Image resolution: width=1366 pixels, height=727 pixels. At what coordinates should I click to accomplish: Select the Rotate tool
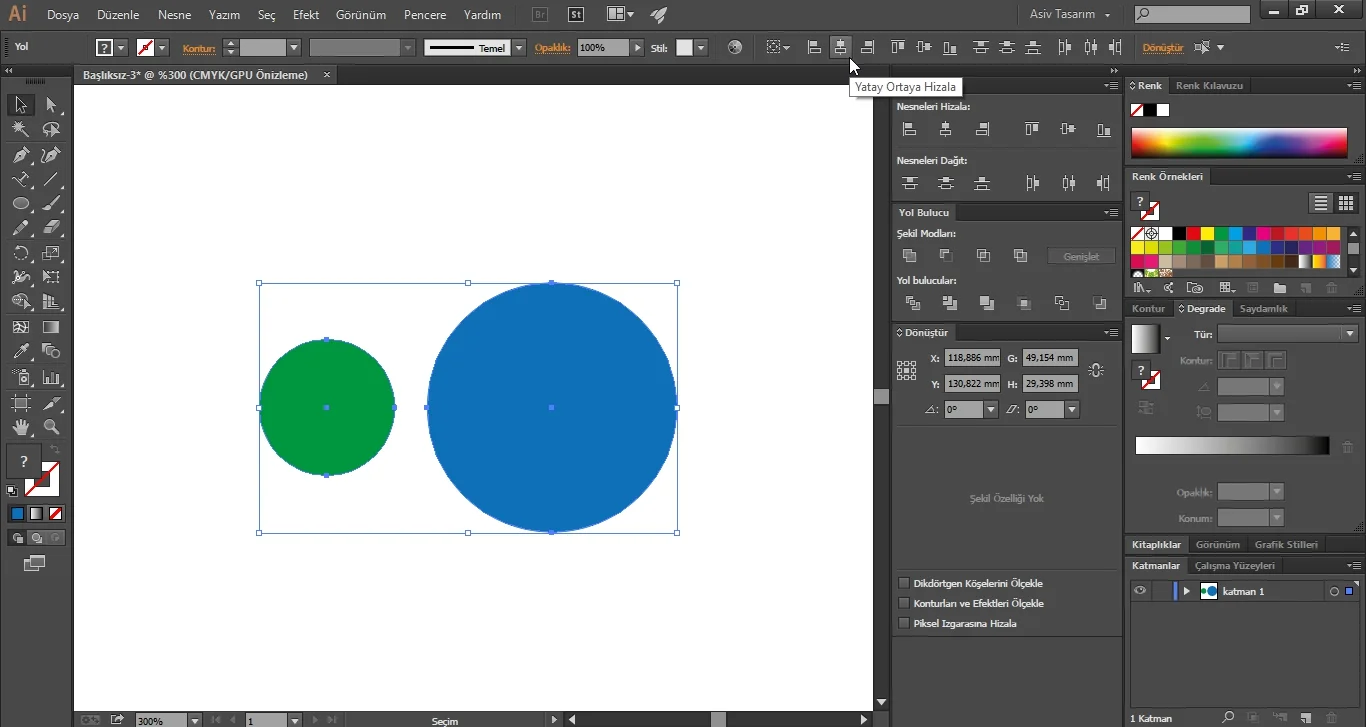point(20,253)
